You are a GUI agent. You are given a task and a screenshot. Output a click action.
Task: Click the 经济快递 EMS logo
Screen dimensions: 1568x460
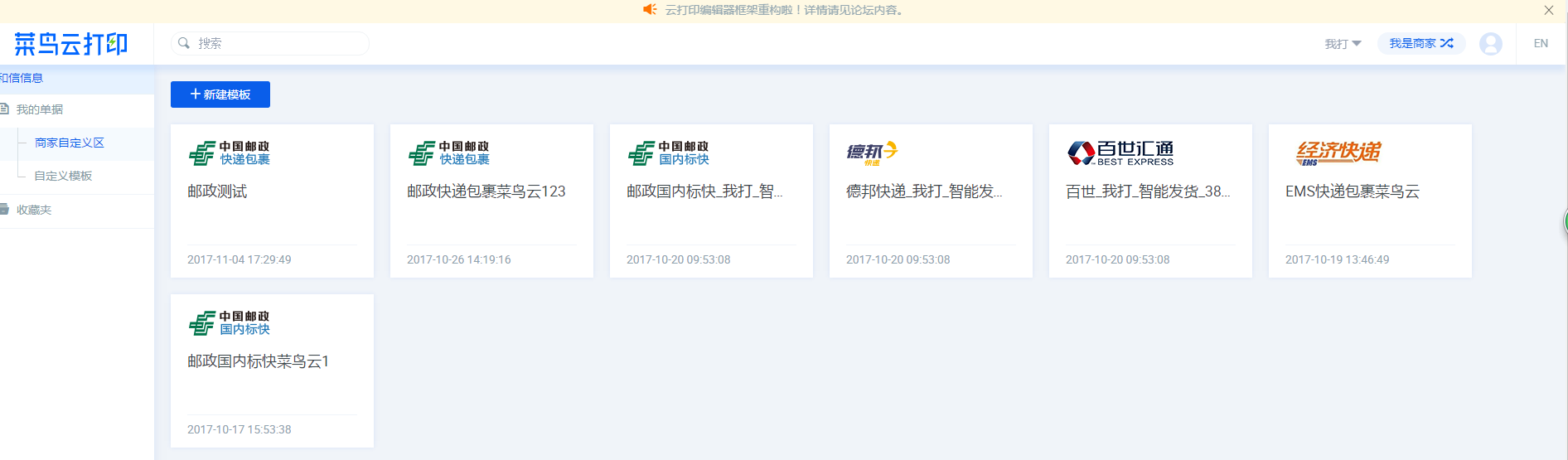tap(1338, 153)
